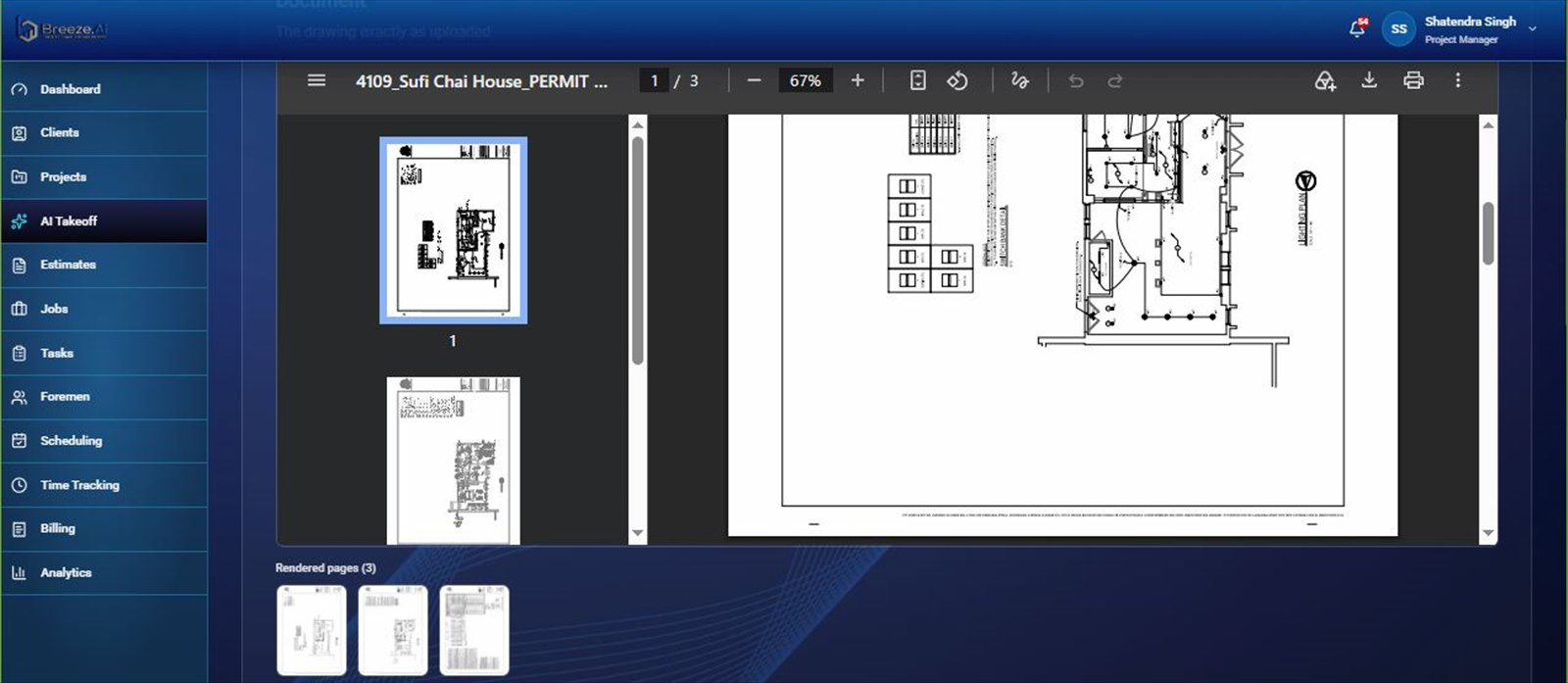This screenshot has height=683, width=1568.
Task: Expand the Shatendra Singh account dropdown
Action: coord(1533,29)
